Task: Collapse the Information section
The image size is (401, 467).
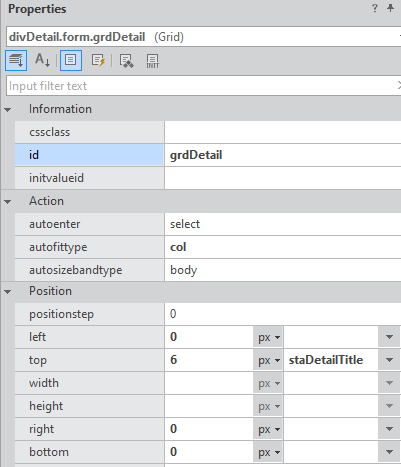Action: [x=8, y=109]
